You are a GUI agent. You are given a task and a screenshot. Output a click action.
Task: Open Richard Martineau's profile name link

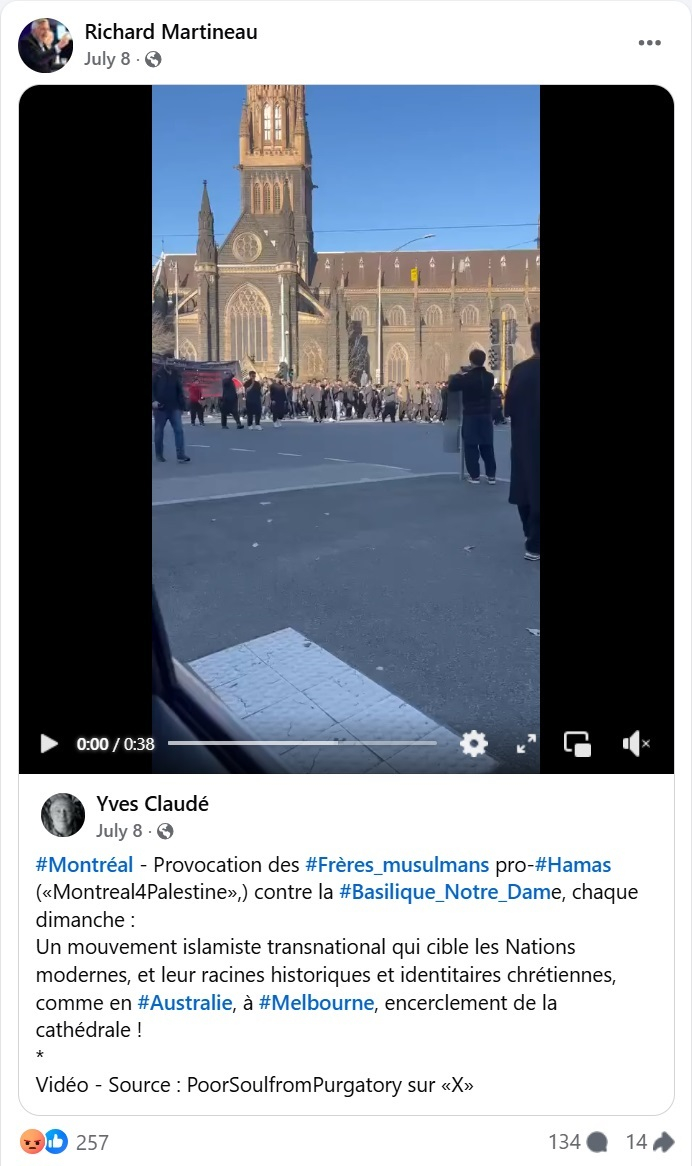(x=171, y=32)
